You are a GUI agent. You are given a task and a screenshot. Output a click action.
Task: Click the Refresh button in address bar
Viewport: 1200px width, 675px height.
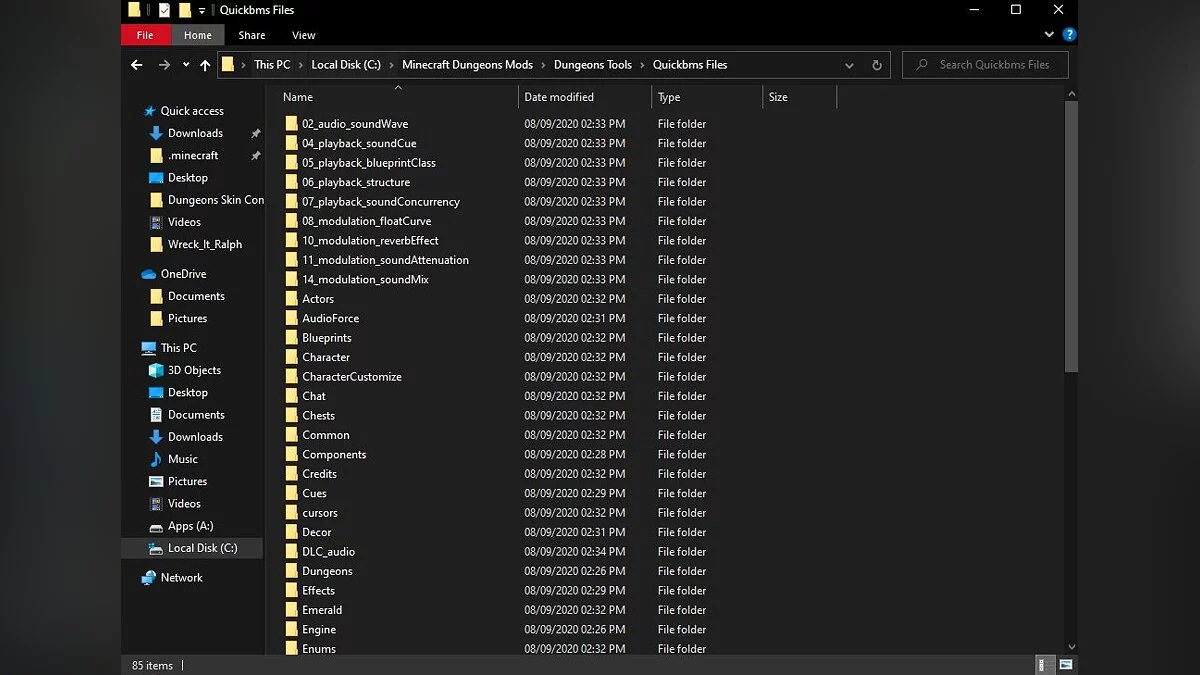coord(876,64)
